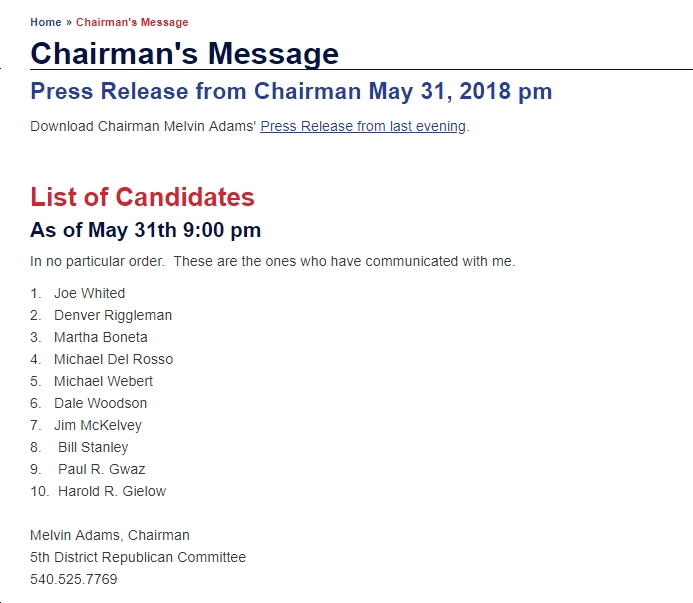Select candidate Michael Del Rosso
This screenshot has width=693, height=603.
[114, 359]
